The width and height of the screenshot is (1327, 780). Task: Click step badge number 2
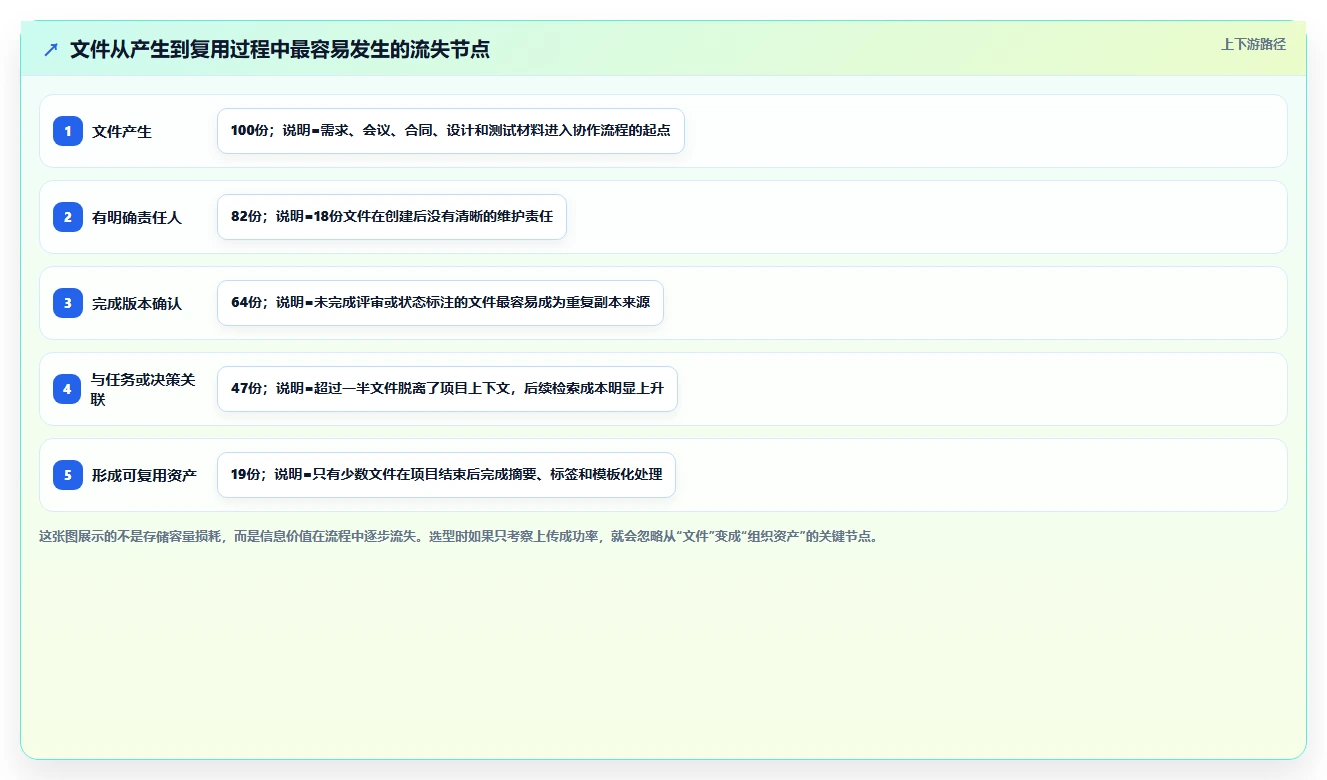pyautogui.click(x=68, y=217)
